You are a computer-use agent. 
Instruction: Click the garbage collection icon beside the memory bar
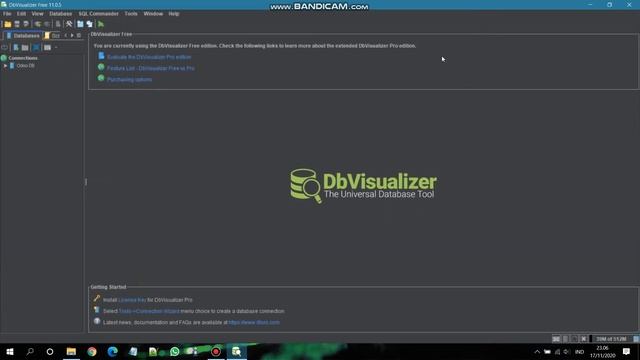(x=636, y=339)
